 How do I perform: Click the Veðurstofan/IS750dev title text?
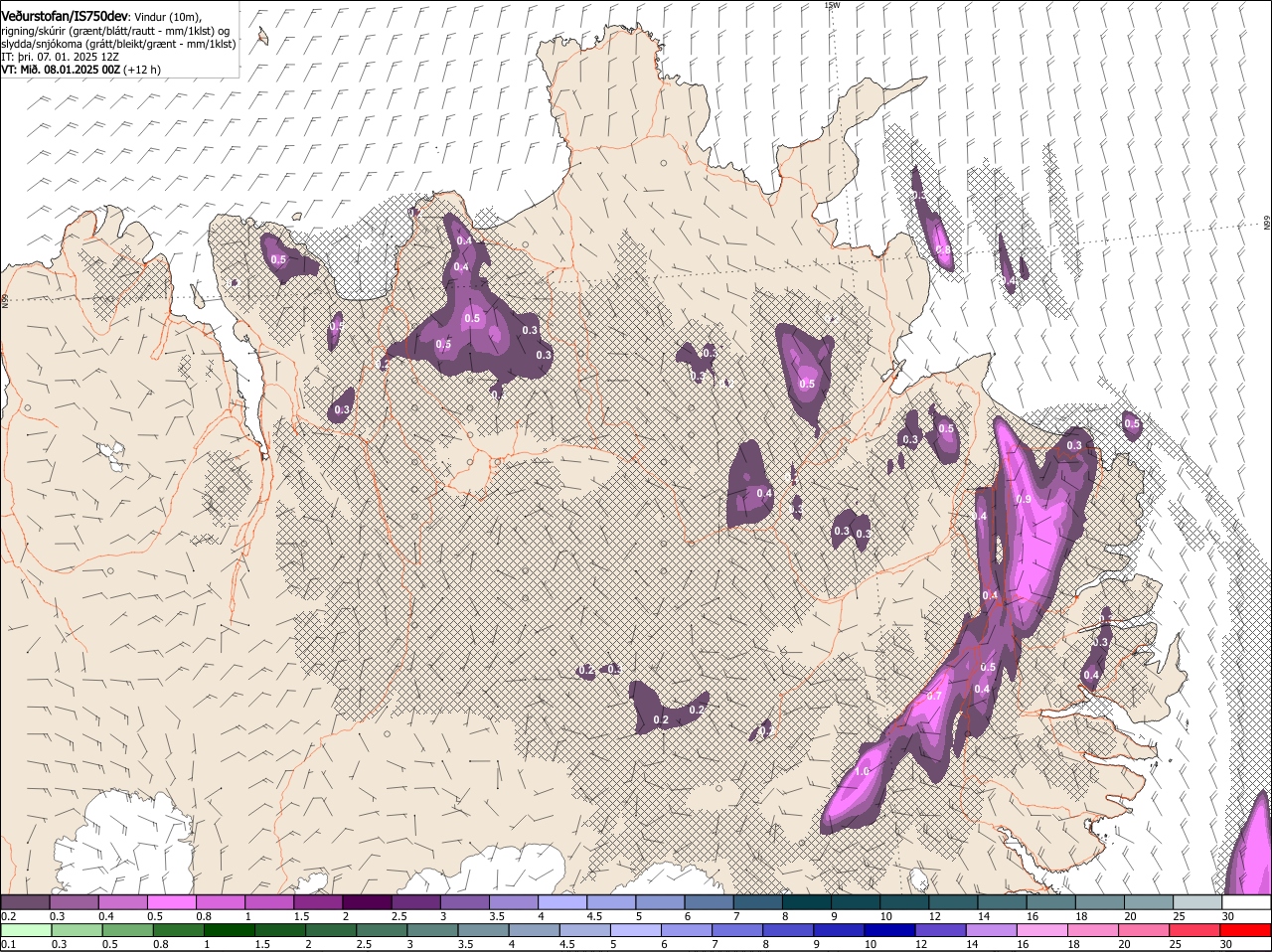(65, 15)
